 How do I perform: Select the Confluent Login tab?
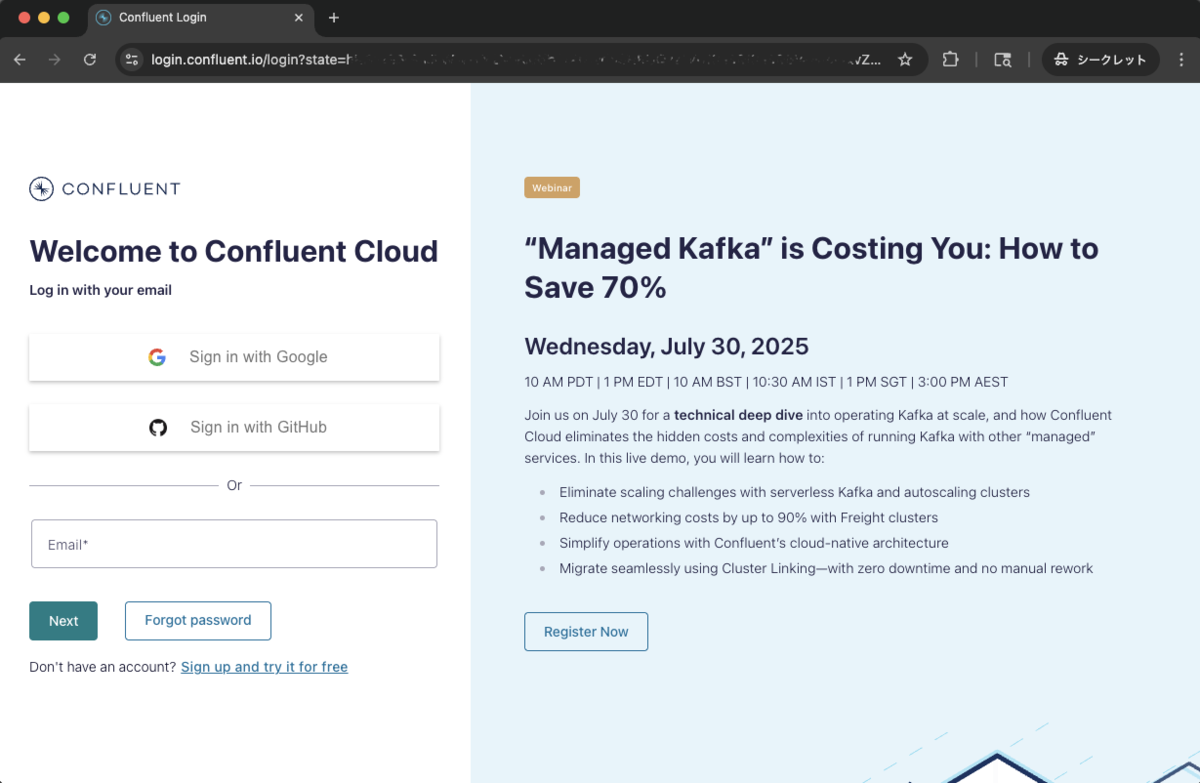[x=200, y=18]
